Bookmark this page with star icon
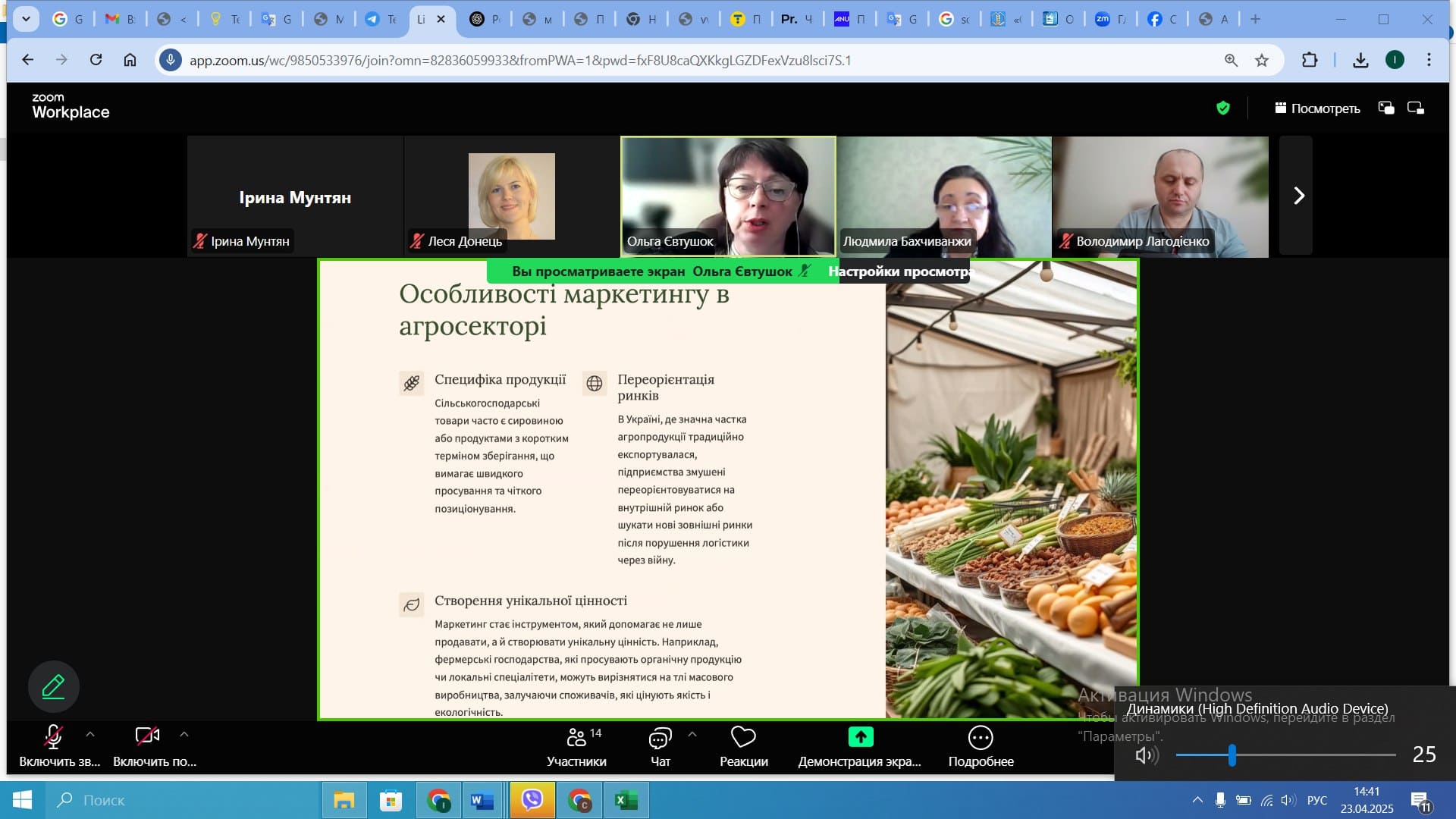 tap(1262, 60)
